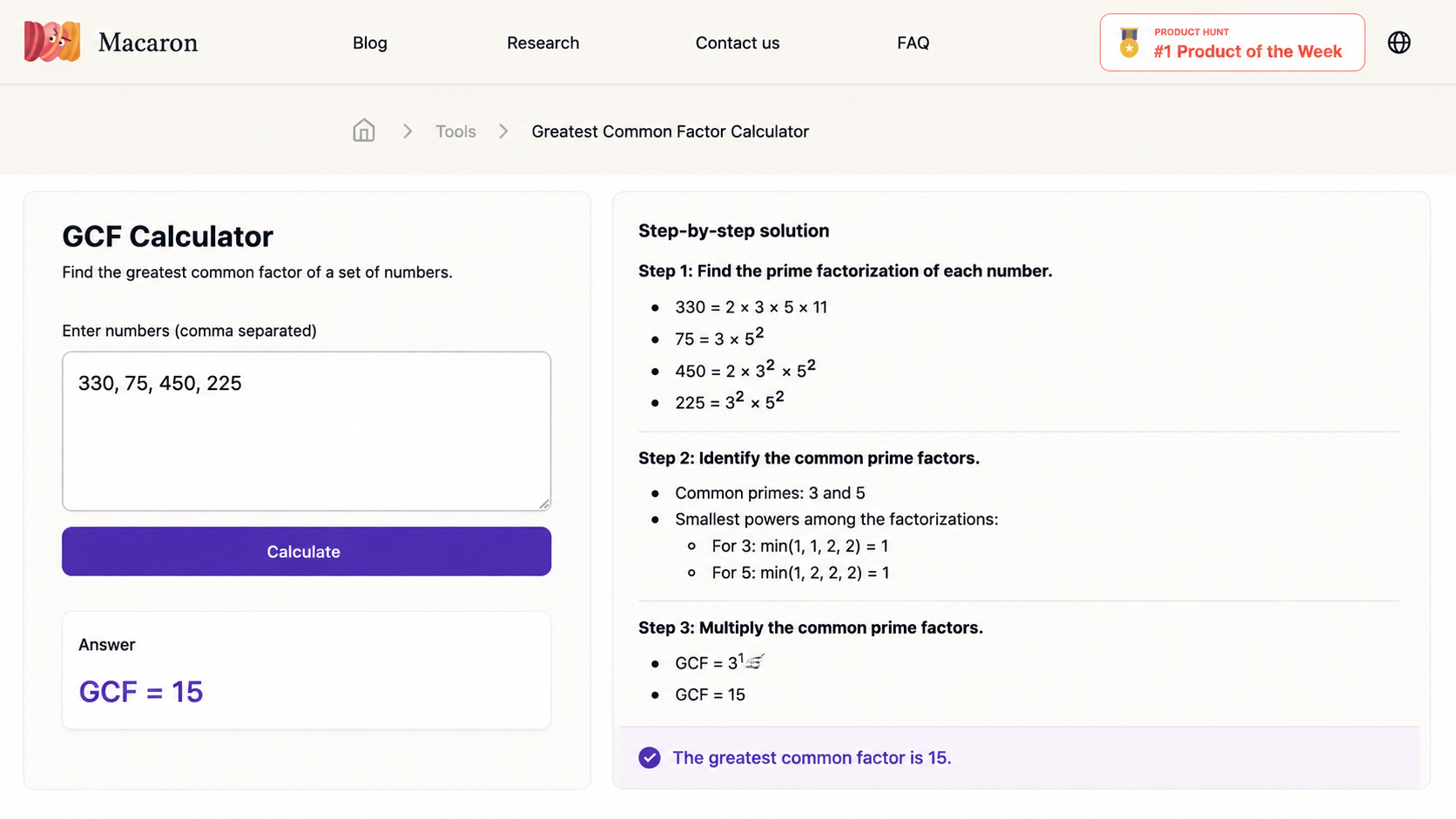The height and width of the screenshot is (819, 1456).
Task: Click the Calculate button
Action: (x=307, y=551)
